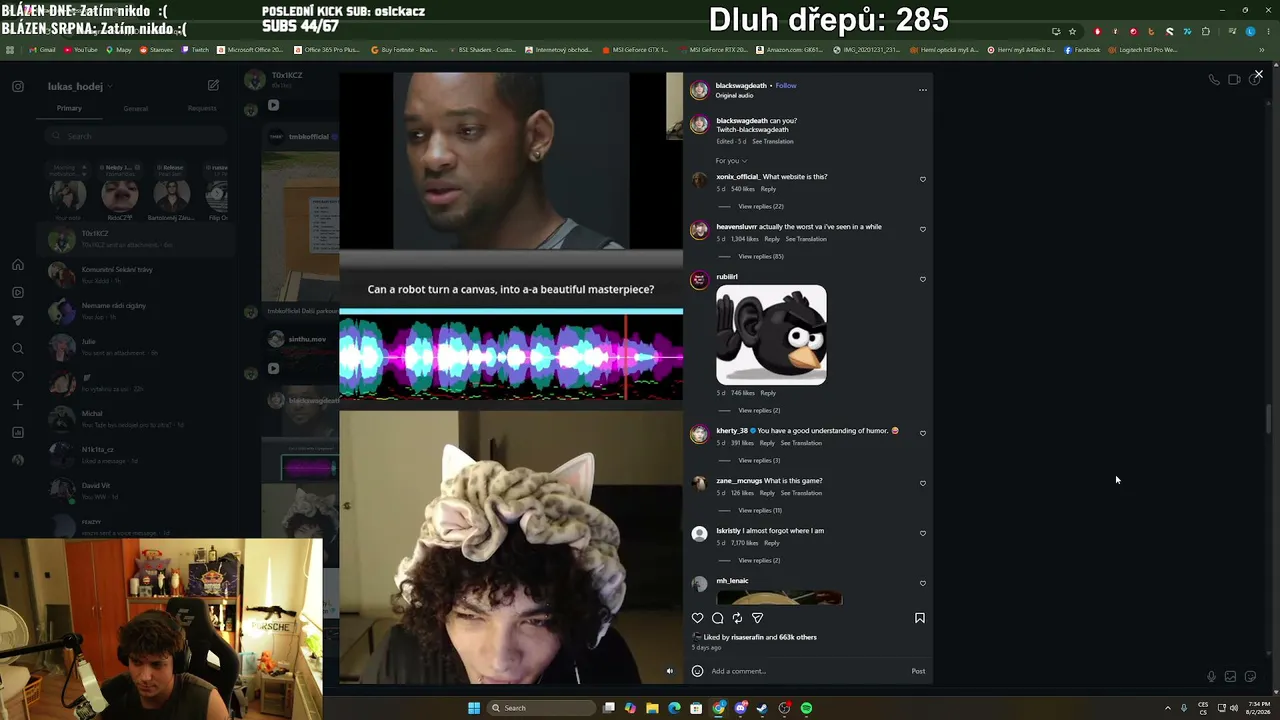Viewport: 1280px width, 720px height.
Task: Go to Instagram Home in sidebar
Action: 18,265
